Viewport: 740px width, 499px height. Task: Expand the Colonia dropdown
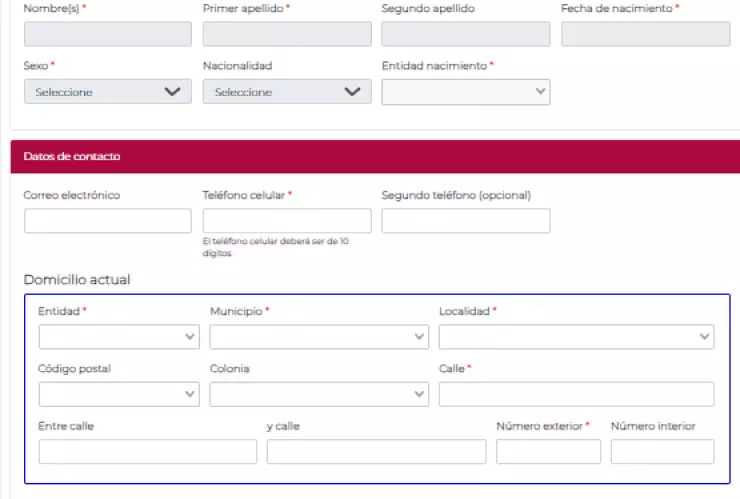tap(319, 394)
